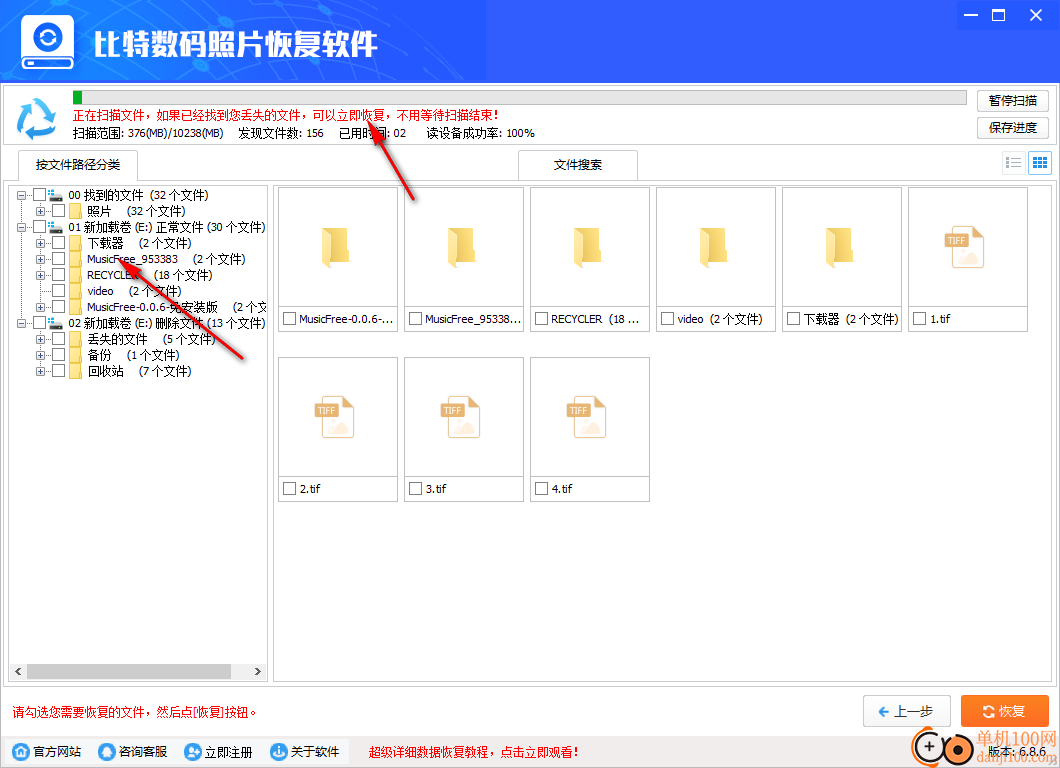Switch to list view icon
This screenshot has height=768, width=1060.
pyautogui.click(x=1013, y=163)
